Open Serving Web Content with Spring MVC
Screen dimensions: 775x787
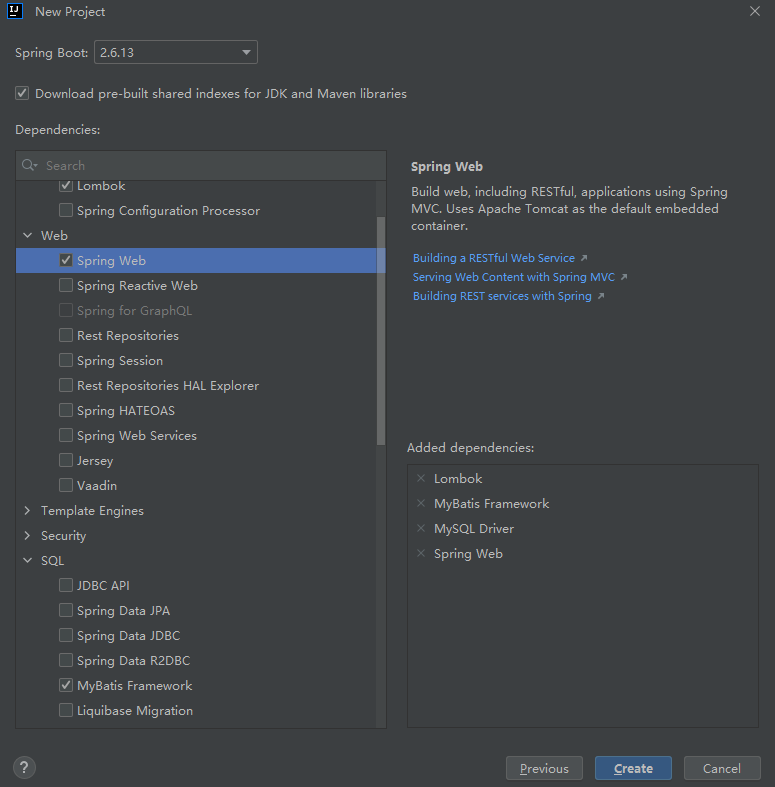(x=513, y=277)
